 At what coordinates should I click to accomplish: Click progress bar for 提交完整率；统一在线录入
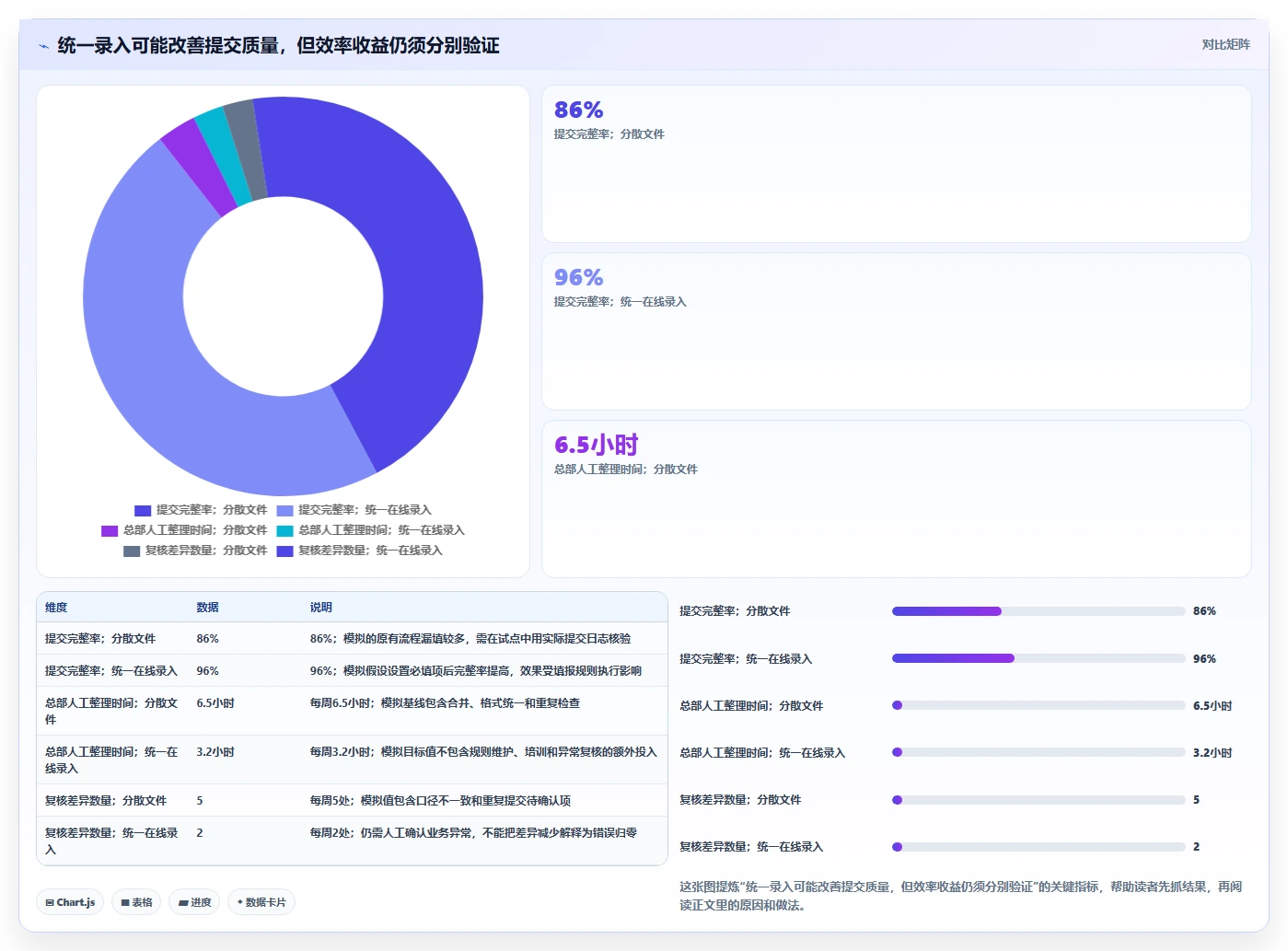coord(1039,658)
